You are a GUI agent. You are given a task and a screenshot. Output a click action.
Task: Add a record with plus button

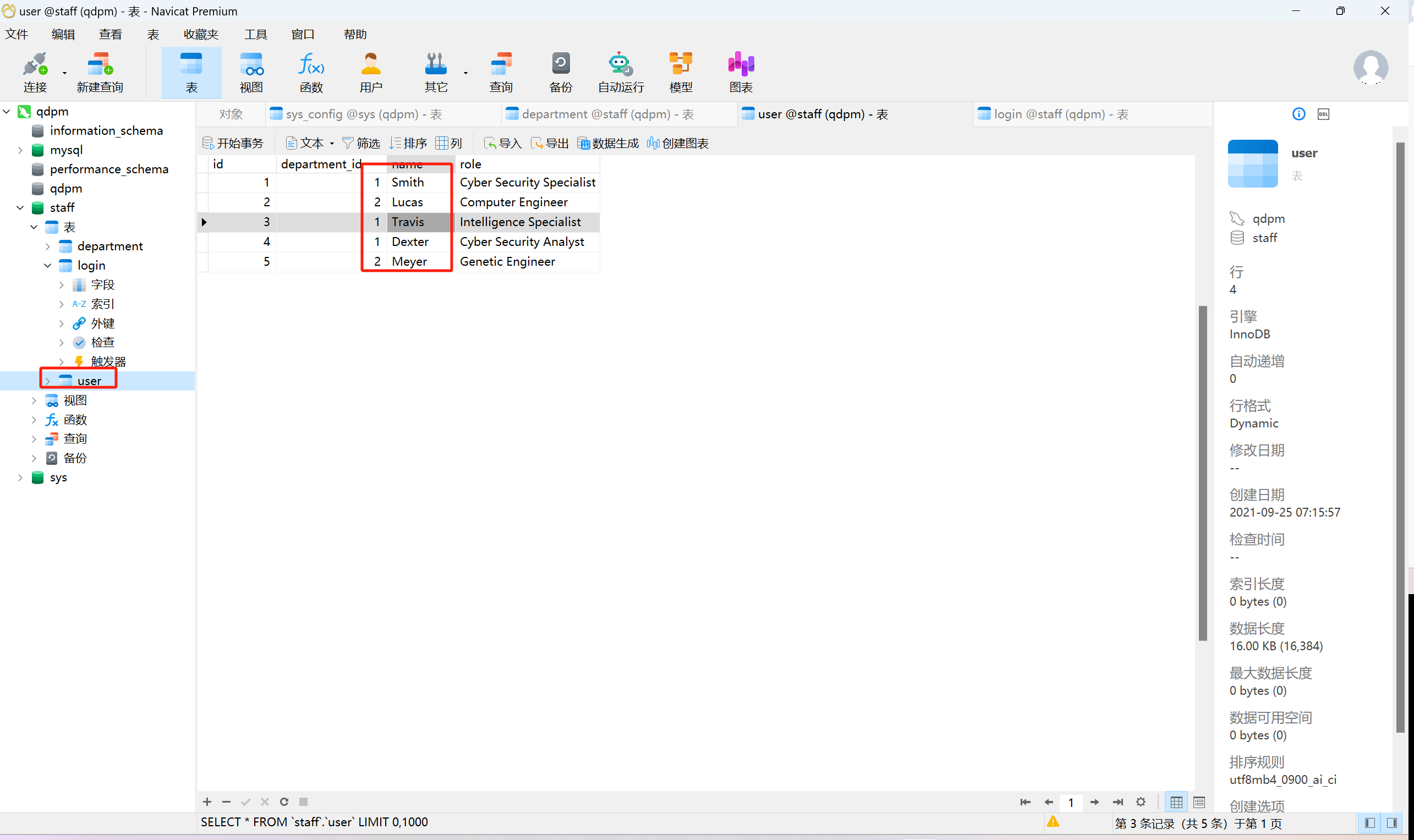tap(207, 801)
